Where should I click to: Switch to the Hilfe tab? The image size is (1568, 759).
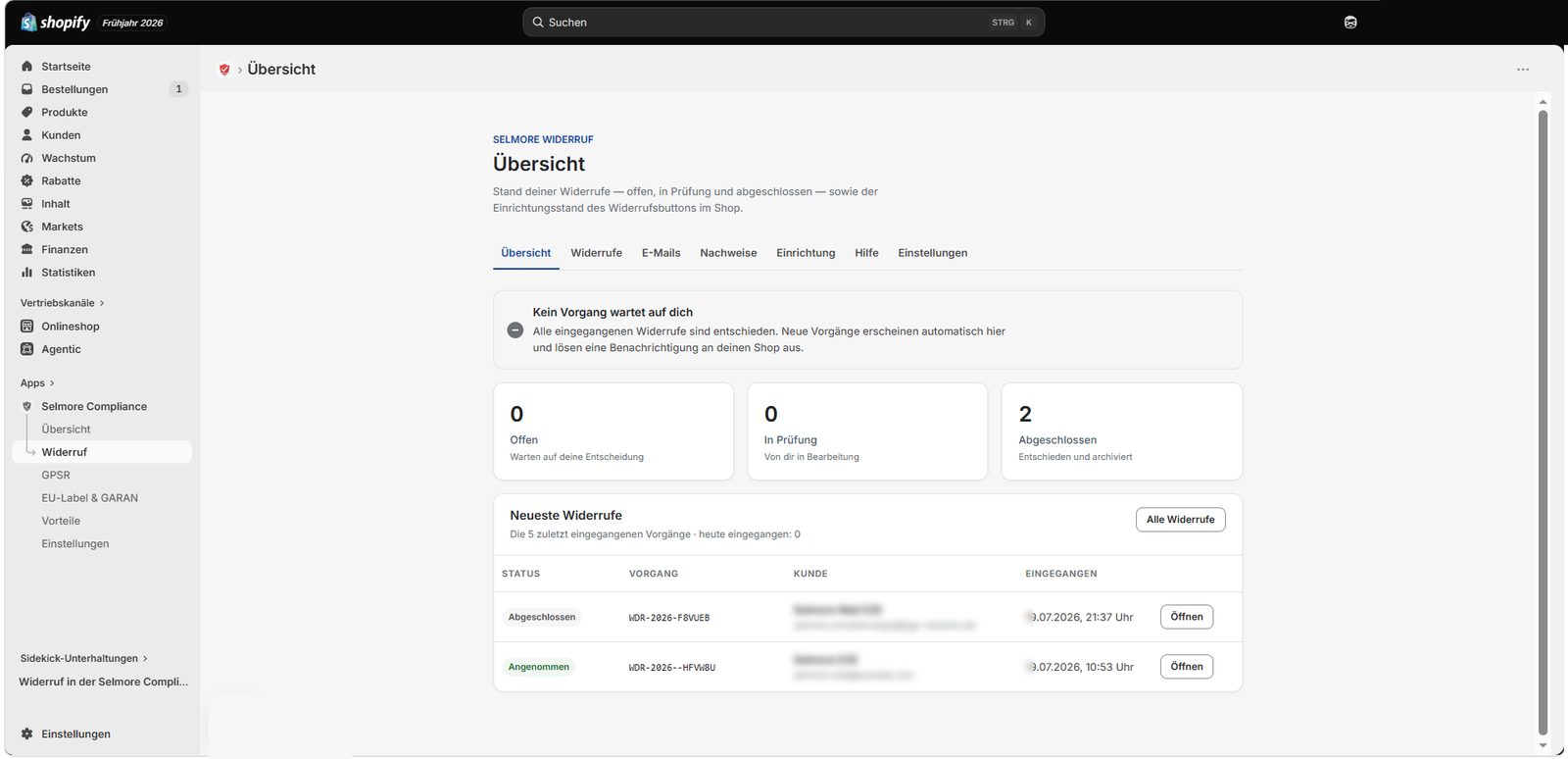tap(866, 253)
